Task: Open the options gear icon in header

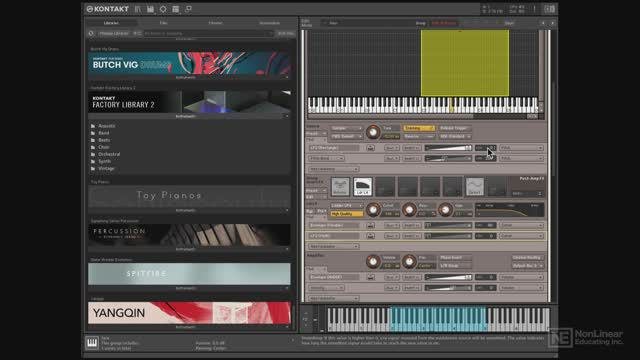Action: point(163,9)
